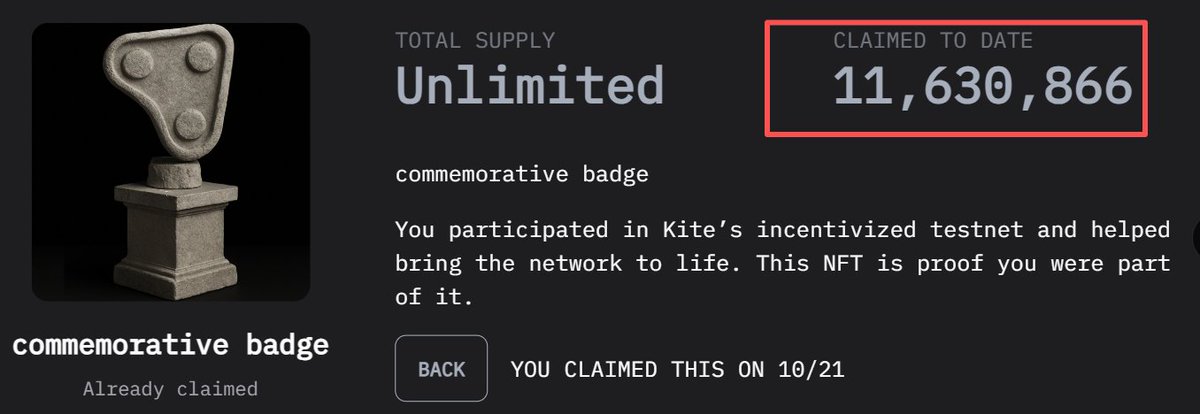Select the Unlimited supply value

click(x=529, y=85)
